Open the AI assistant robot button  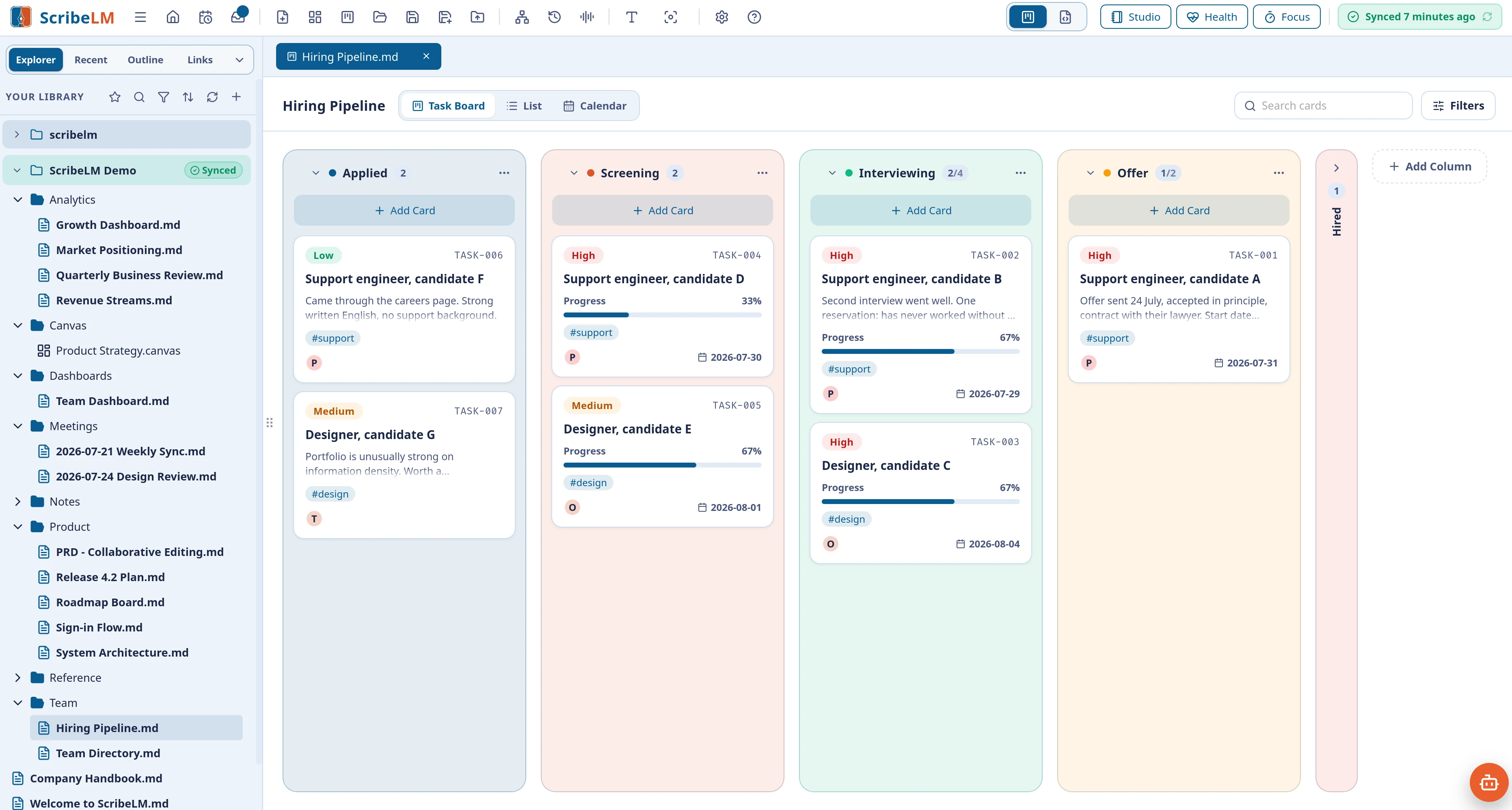[x=1488, y=782]
